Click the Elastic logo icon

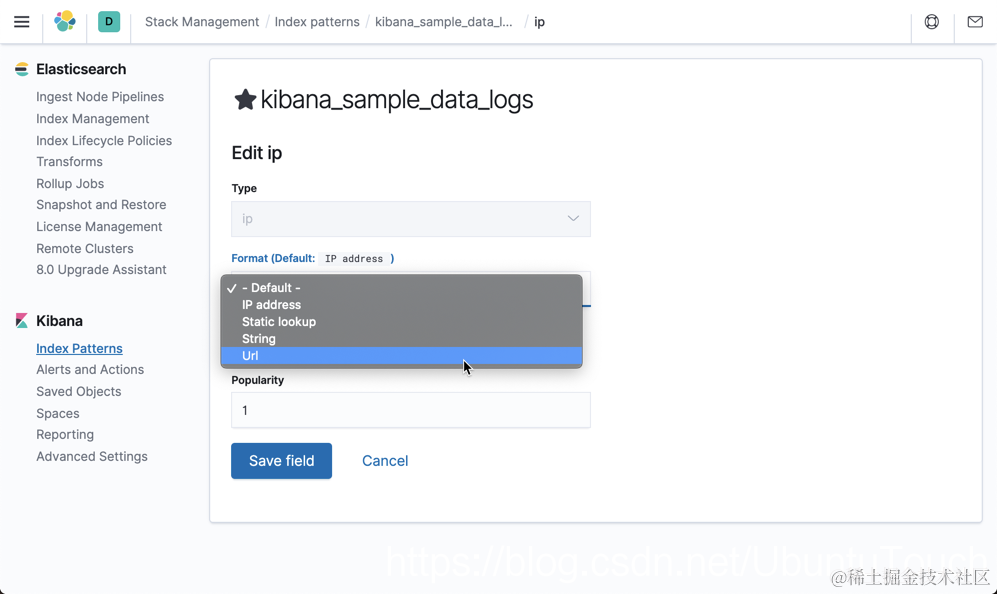[65, 22]
